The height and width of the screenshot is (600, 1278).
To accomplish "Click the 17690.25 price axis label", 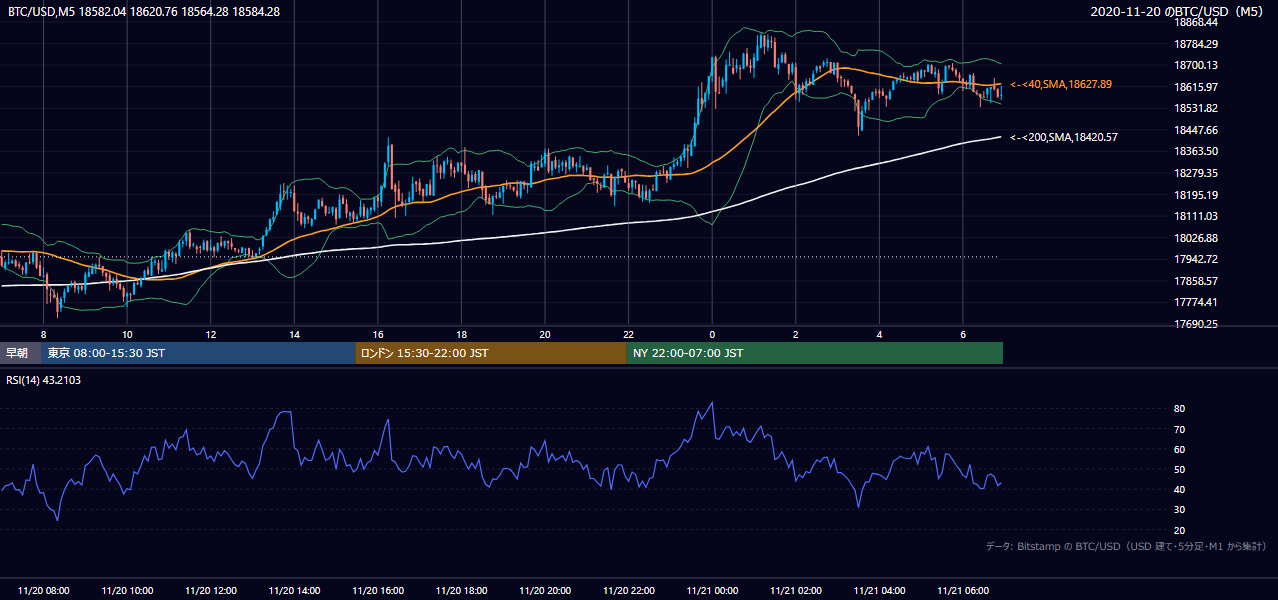I will point(1196,324).
